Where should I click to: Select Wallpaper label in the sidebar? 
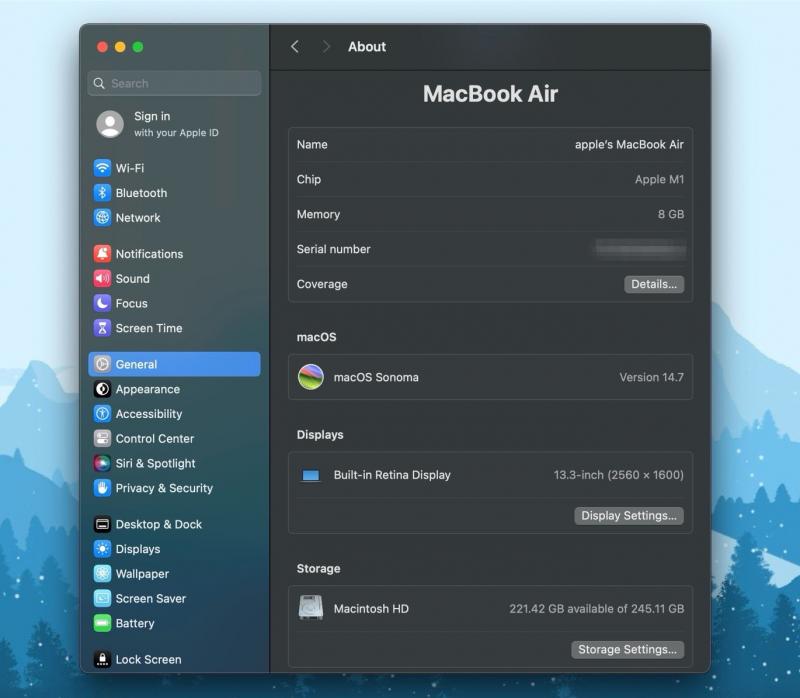[142, 574]
